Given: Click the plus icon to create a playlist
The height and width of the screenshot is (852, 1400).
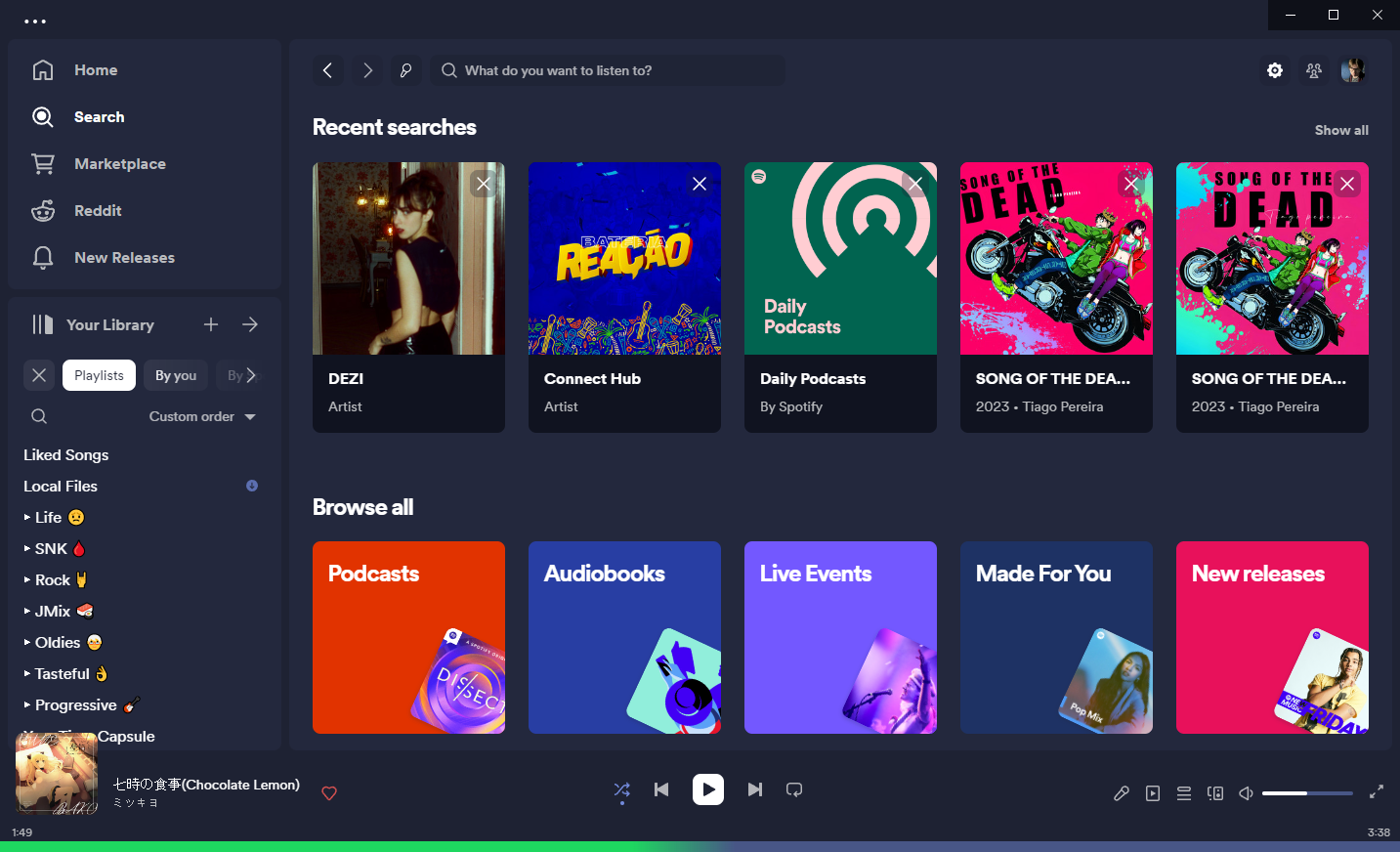Looking at the screenshot, I should 211,324.
